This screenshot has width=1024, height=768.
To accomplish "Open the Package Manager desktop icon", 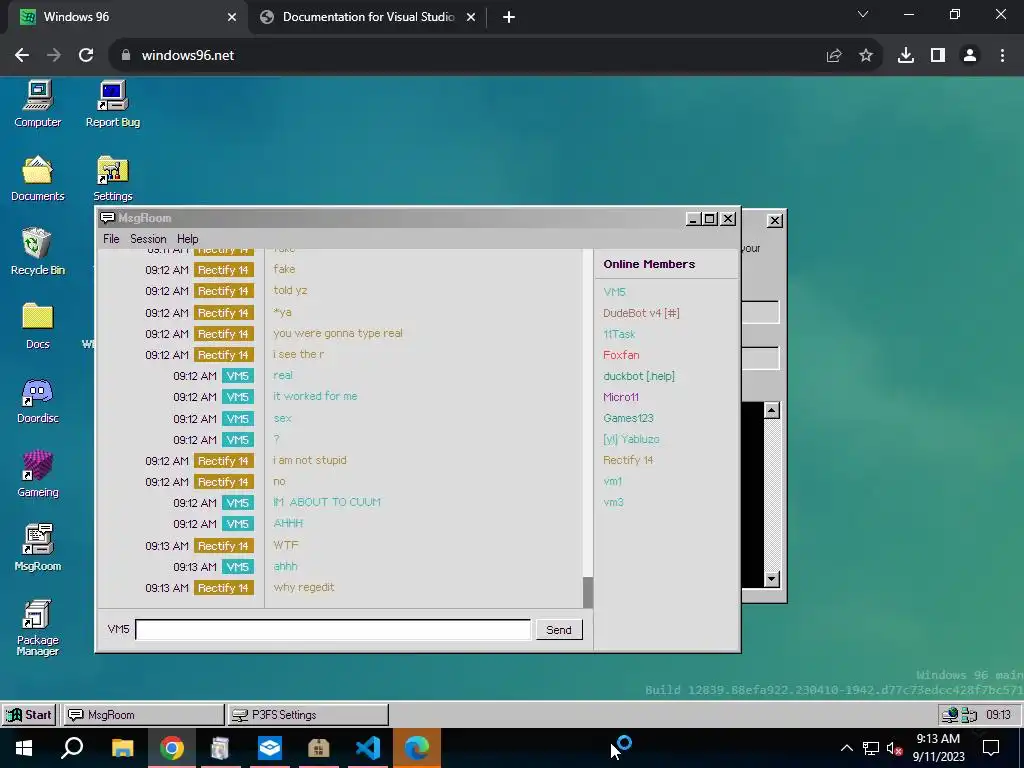I will (38, 627).
